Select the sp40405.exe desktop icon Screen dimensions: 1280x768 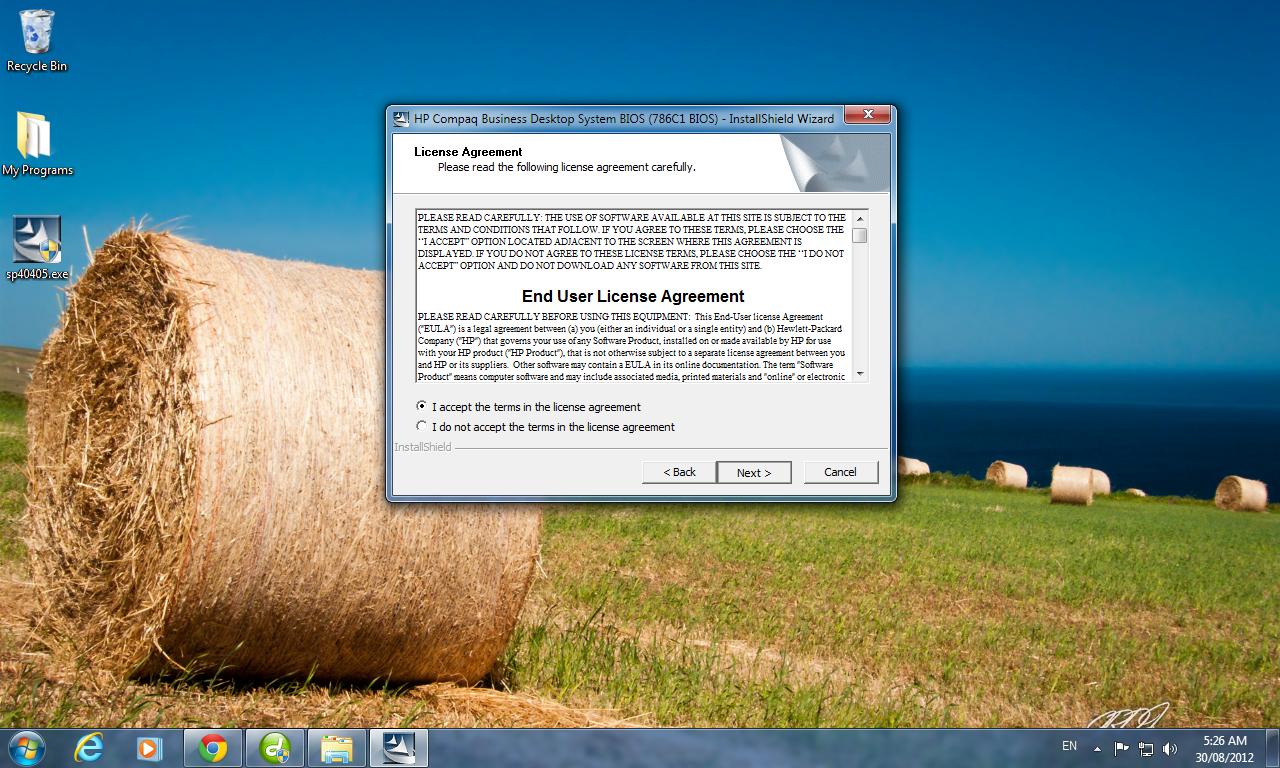coord(37,248)
